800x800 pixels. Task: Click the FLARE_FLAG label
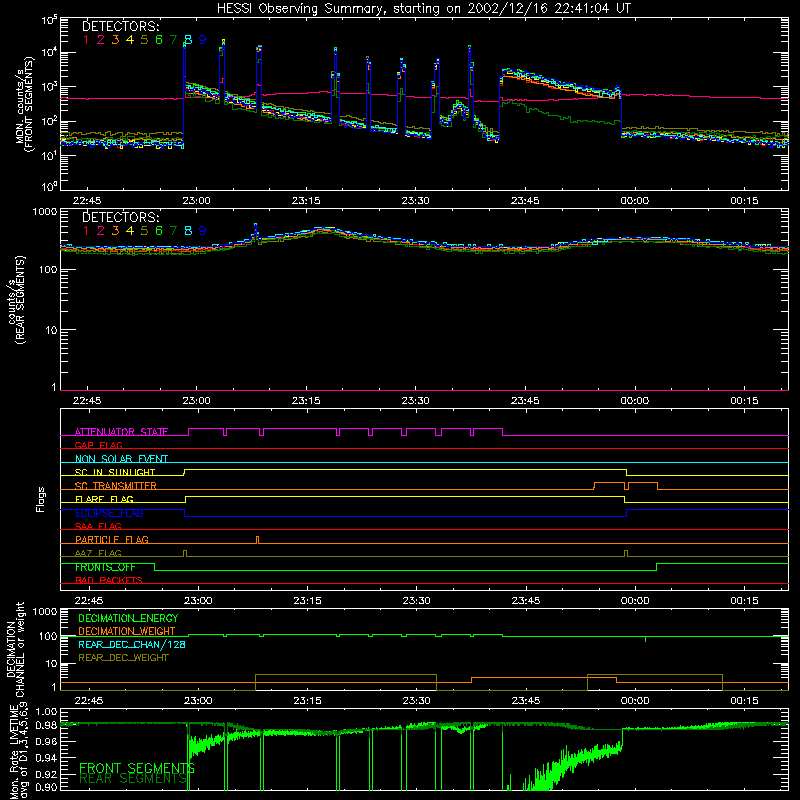pyautogui.click(x=104, y=499)
